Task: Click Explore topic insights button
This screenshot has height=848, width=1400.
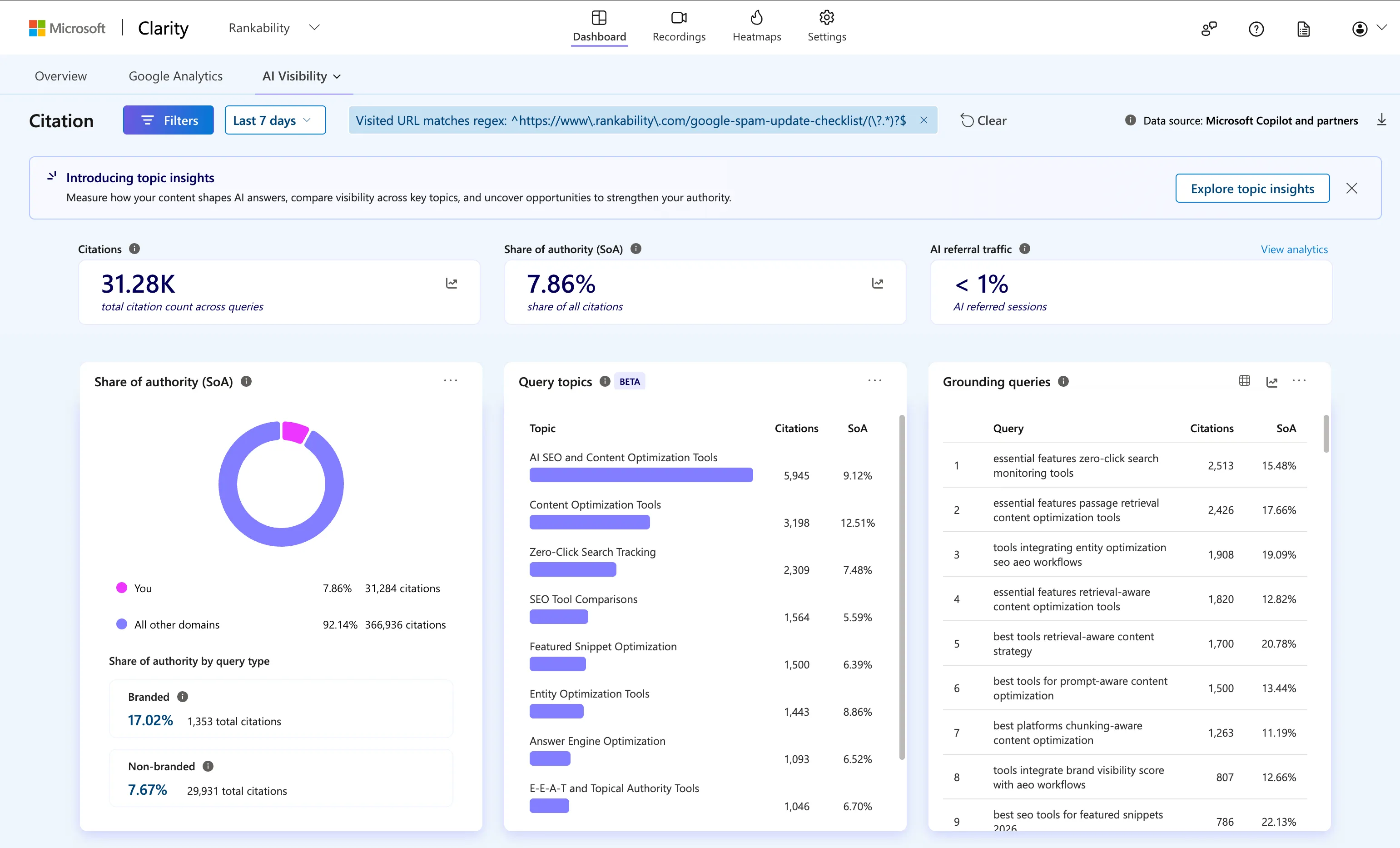Action: click(1252, 188)
